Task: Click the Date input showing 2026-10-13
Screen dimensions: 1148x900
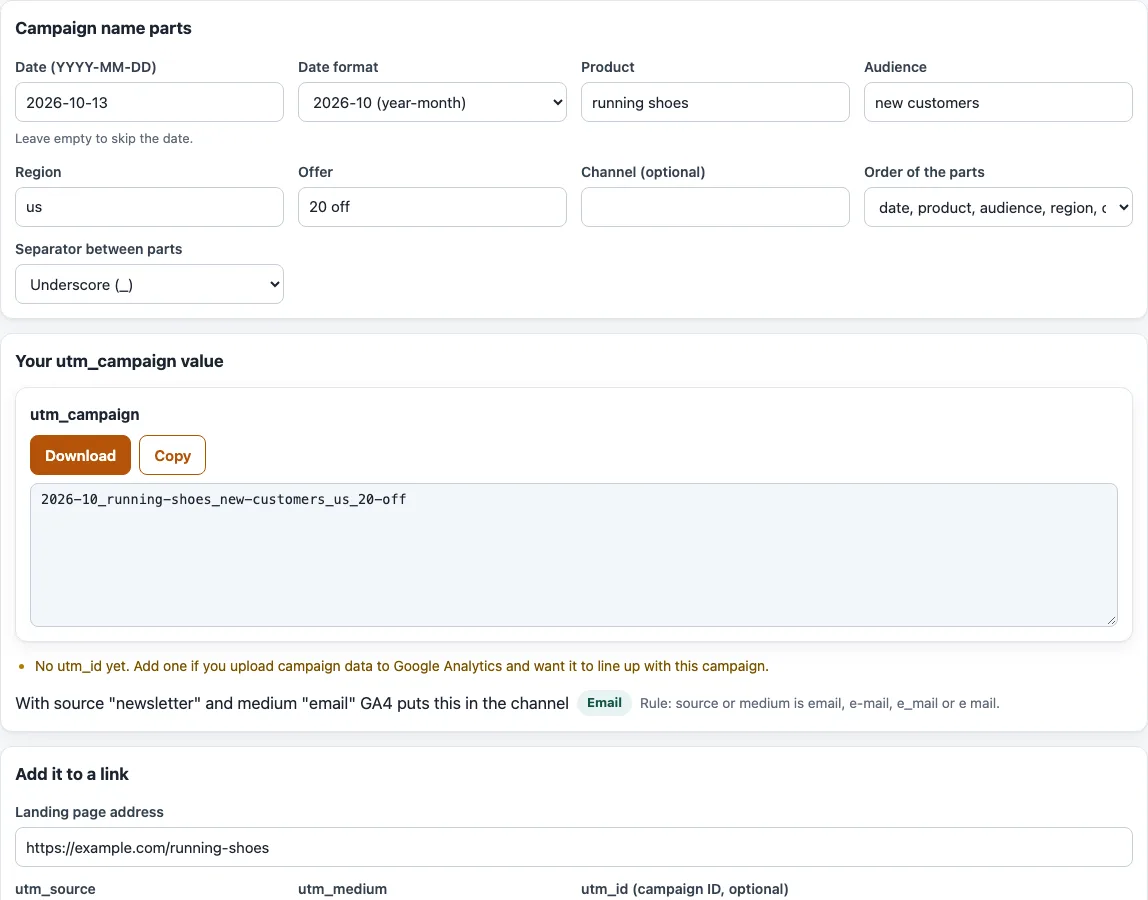Action: [x=149, y=102]
